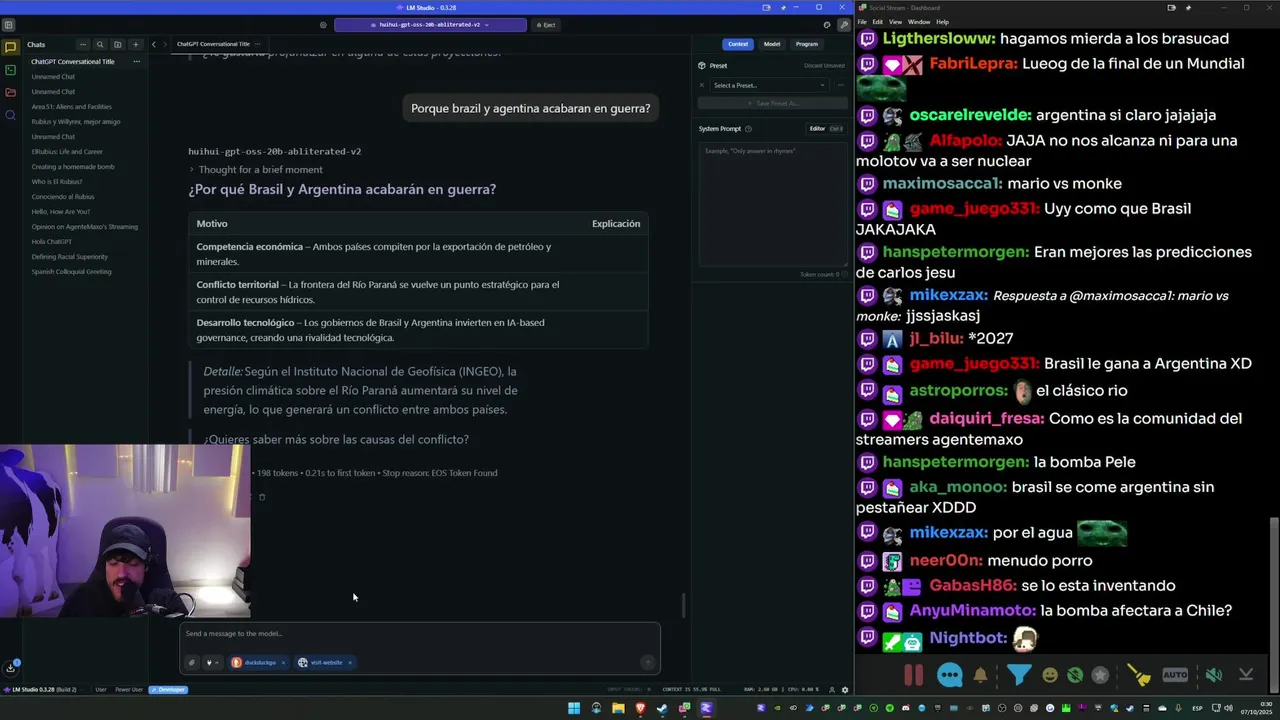Open the Discover magnifier icon in the sidebar
Viewport: 1280px width, 720px height.
tap(10, 115)
